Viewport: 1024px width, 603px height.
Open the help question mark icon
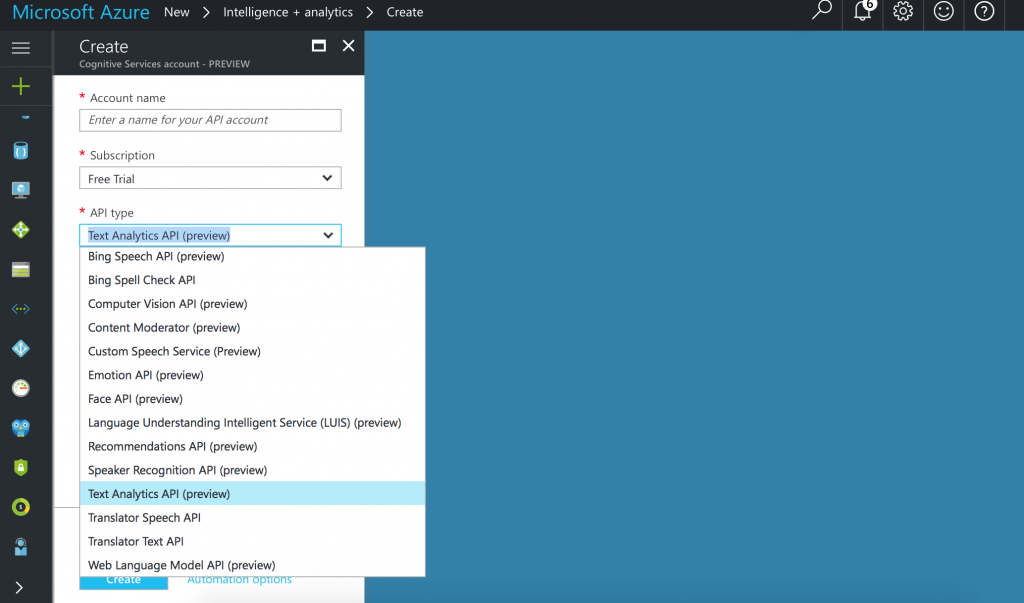tap(984, 12)
